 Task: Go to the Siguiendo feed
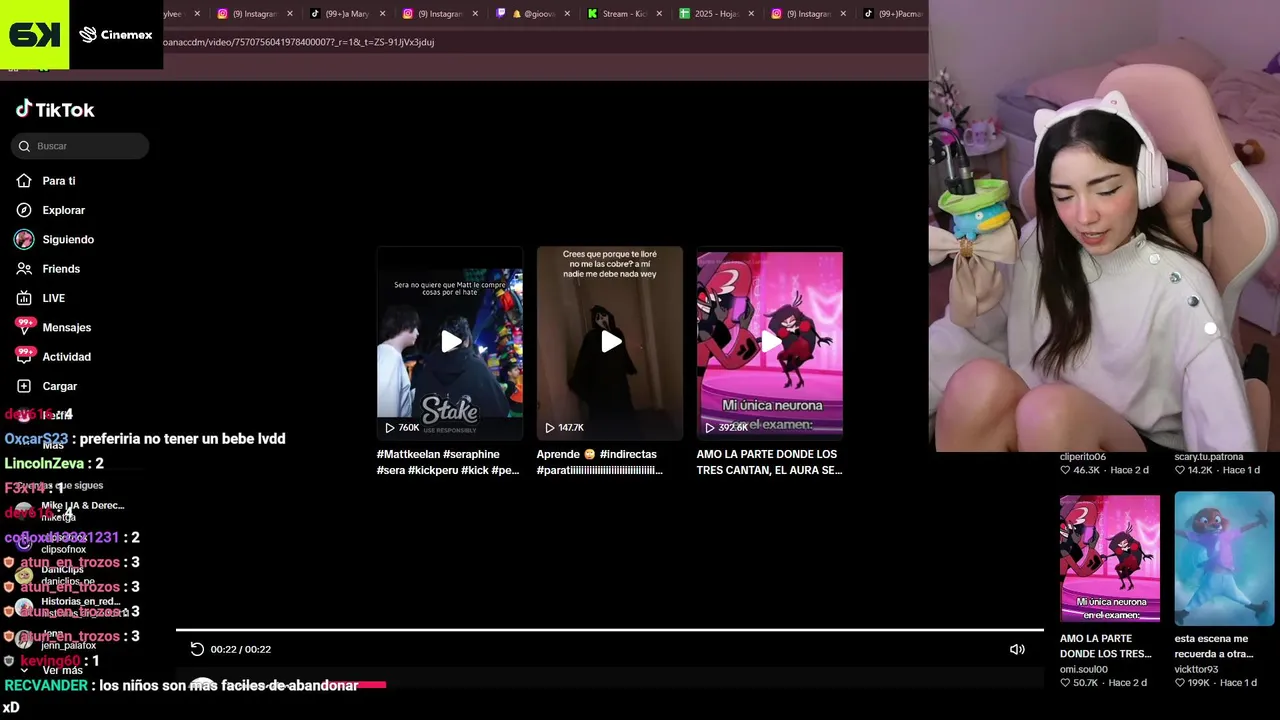coord(55,239)
